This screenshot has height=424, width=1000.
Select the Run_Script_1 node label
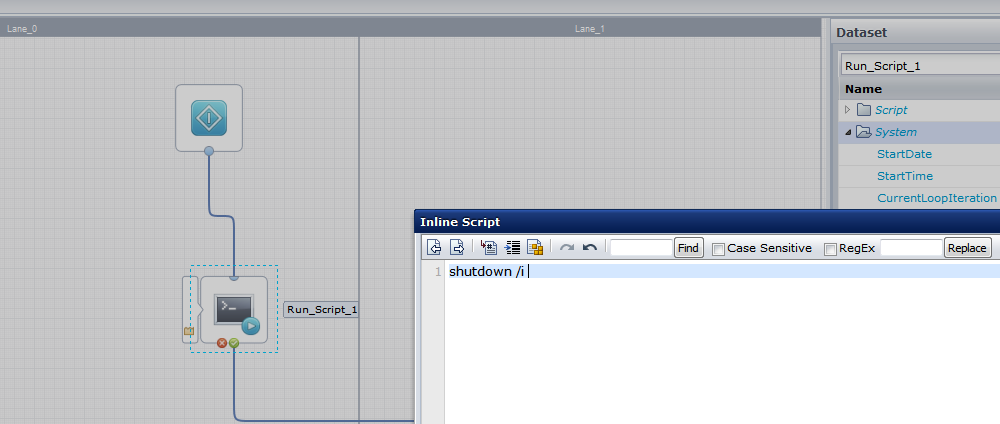[x=321, y=310]
